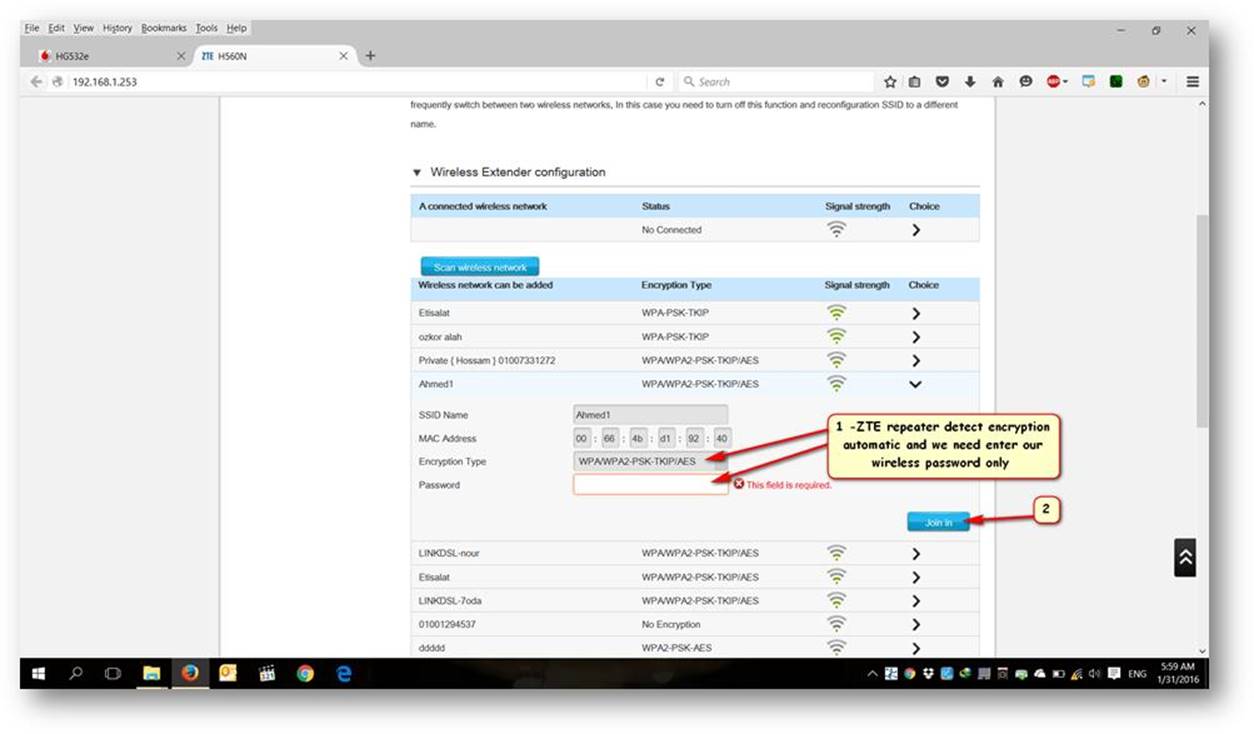Expand the LINKDSL-7oda network row

tap(915, 601)
